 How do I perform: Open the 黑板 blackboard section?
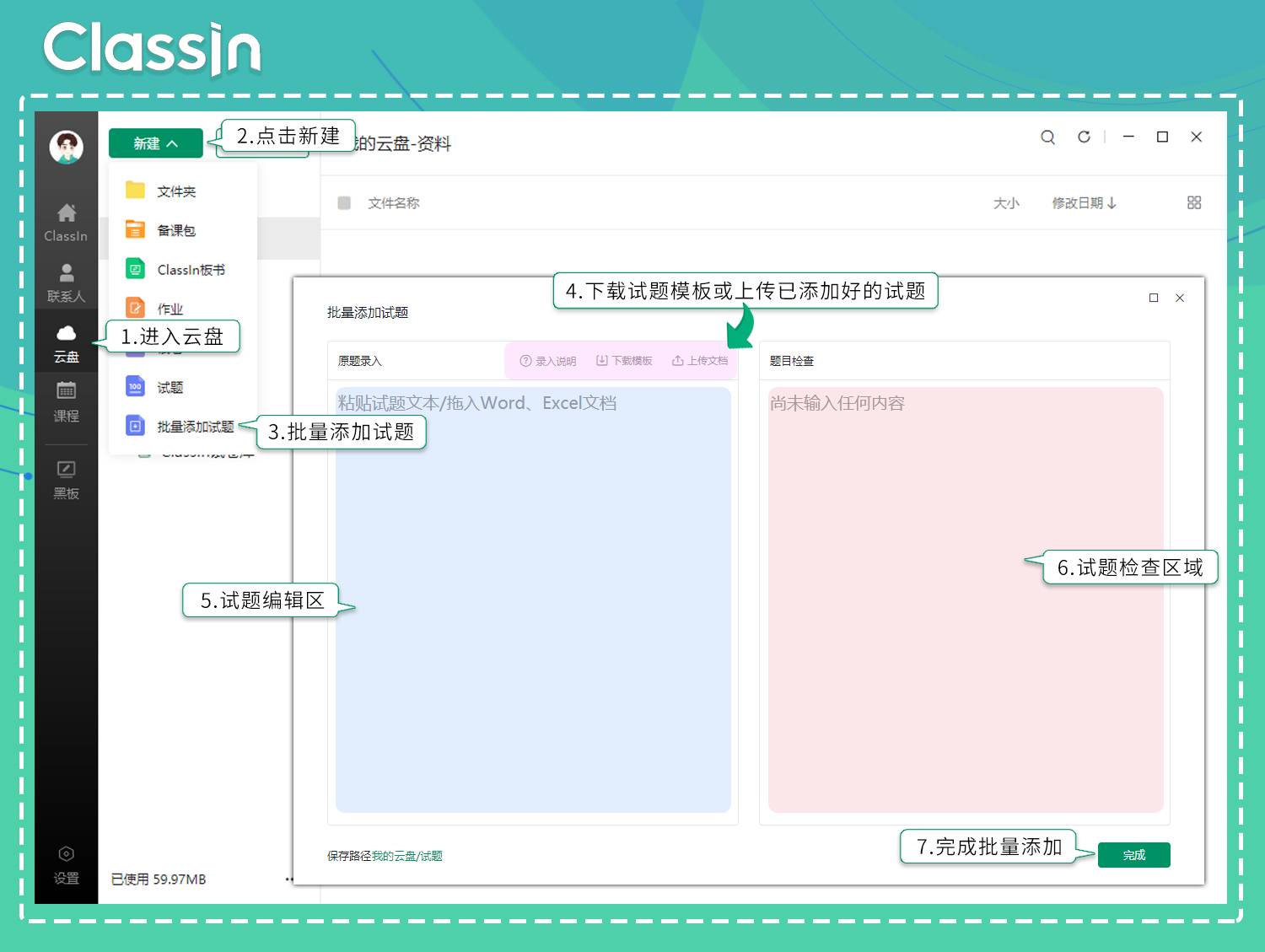66,481
